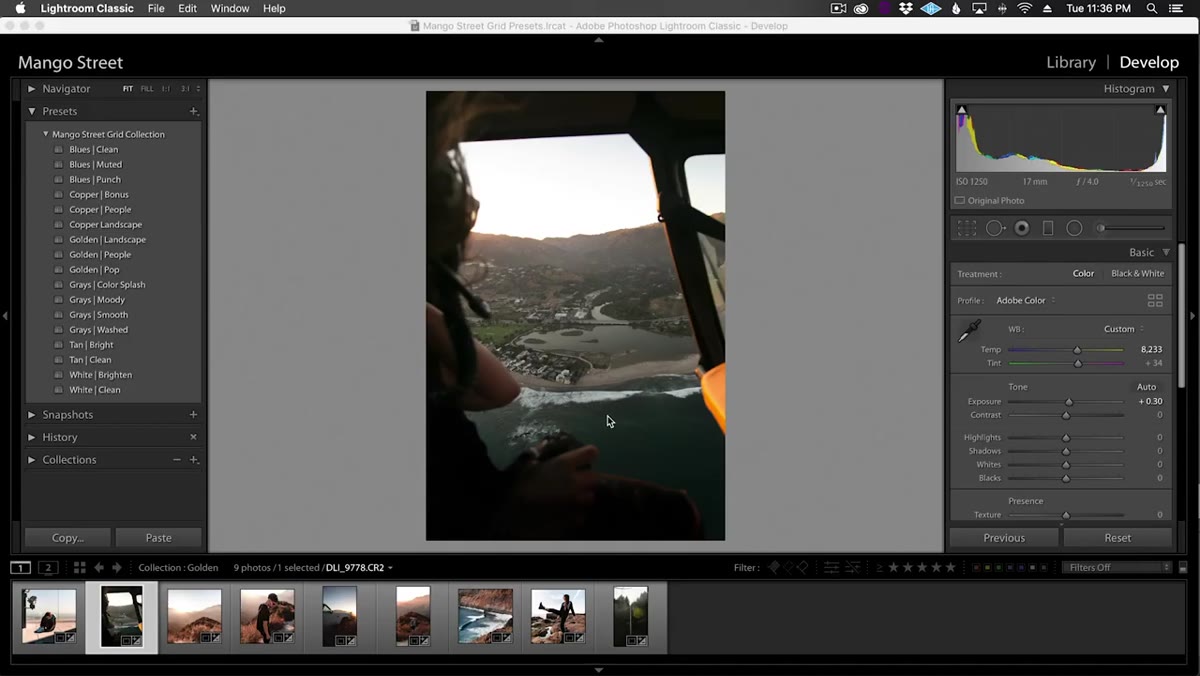Click the Grid view icon in filmstrip toolbar
Image resolution: width=1200 pixels, height=676 pixels.
(79, 567)
